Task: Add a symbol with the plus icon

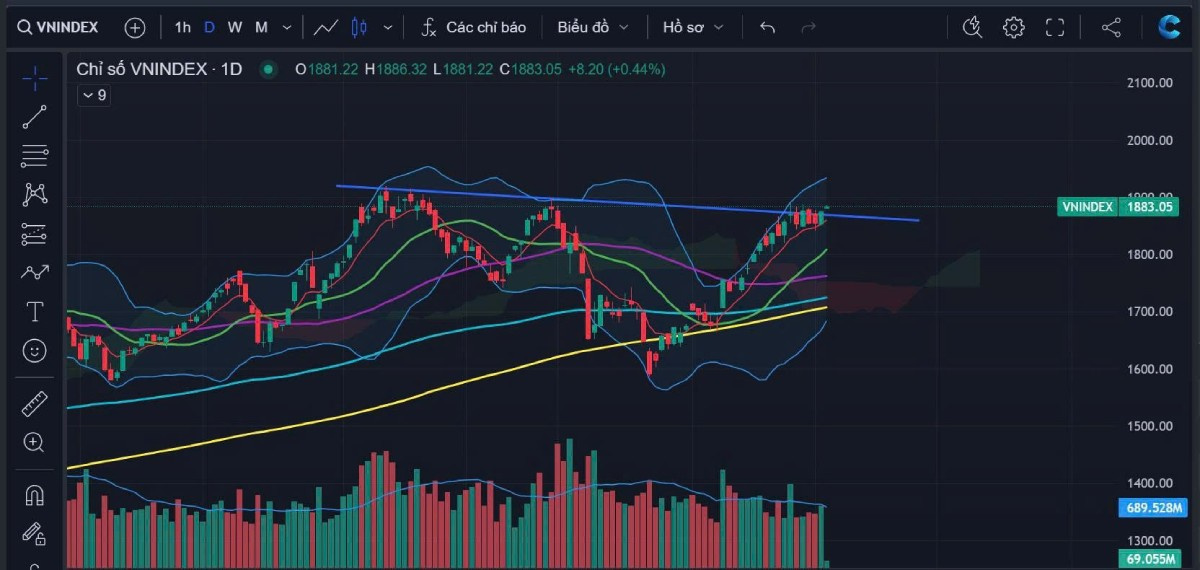Action: pos(135,27)
